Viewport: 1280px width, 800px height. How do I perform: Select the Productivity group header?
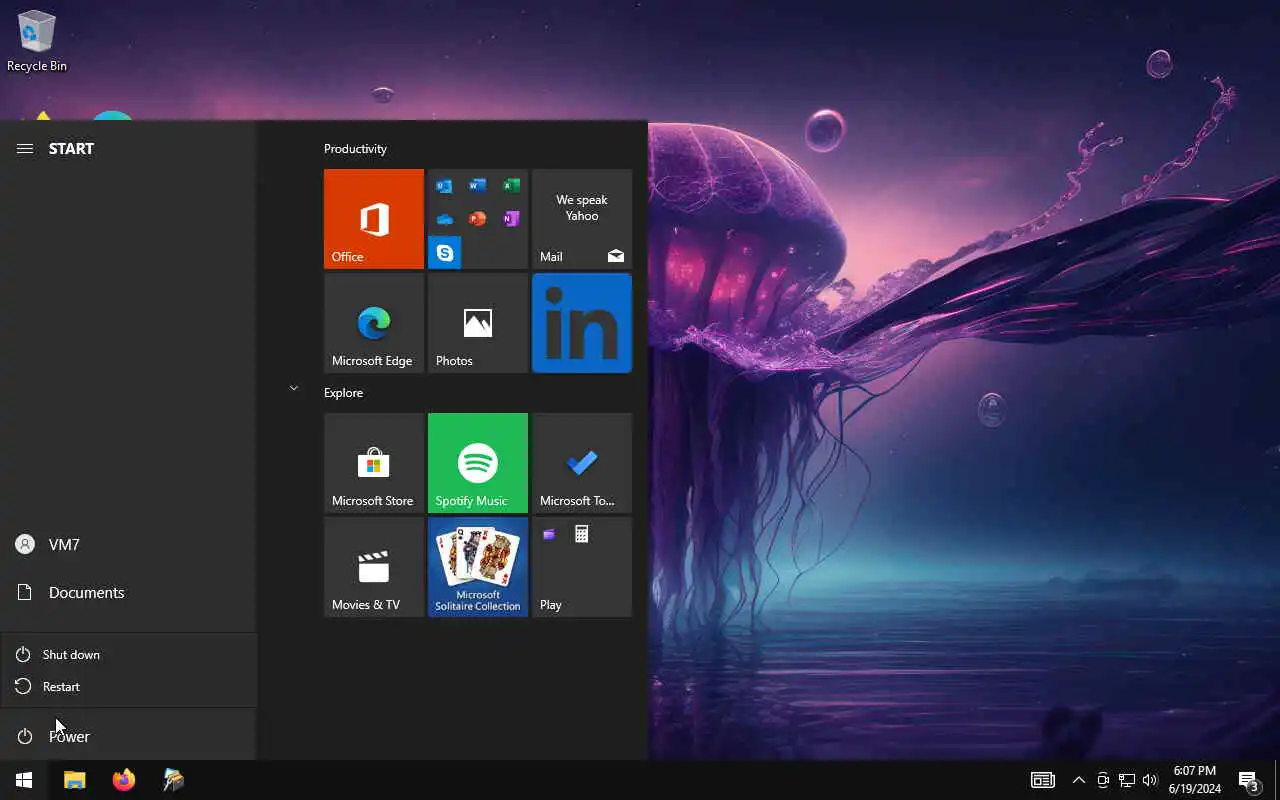pos(355,149)
